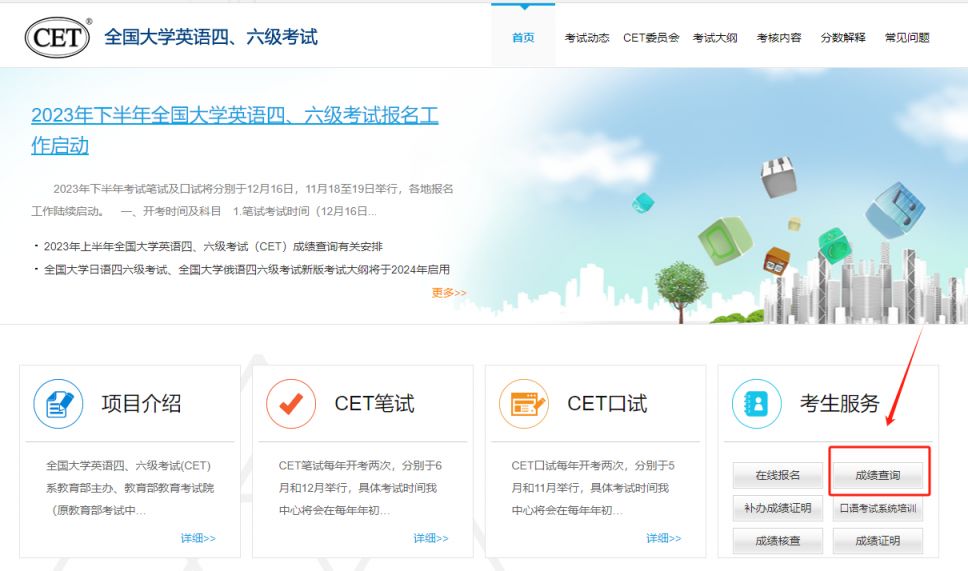This screenshot has height=571, width=968.
Task: Click the 系教育部主办 description under 项目介绍
Action: coord(130,488)
